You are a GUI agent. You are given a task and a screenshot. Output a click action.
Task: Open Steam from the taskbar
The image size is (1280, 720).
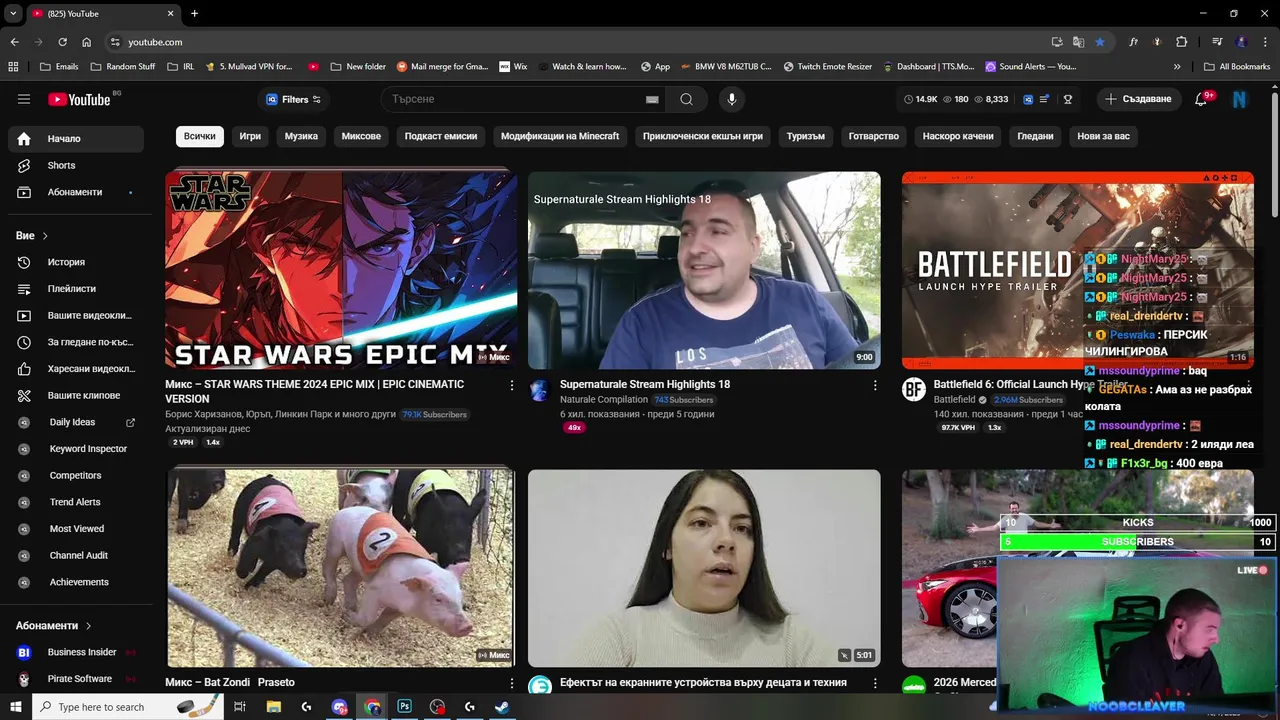[x=501, y=707]
